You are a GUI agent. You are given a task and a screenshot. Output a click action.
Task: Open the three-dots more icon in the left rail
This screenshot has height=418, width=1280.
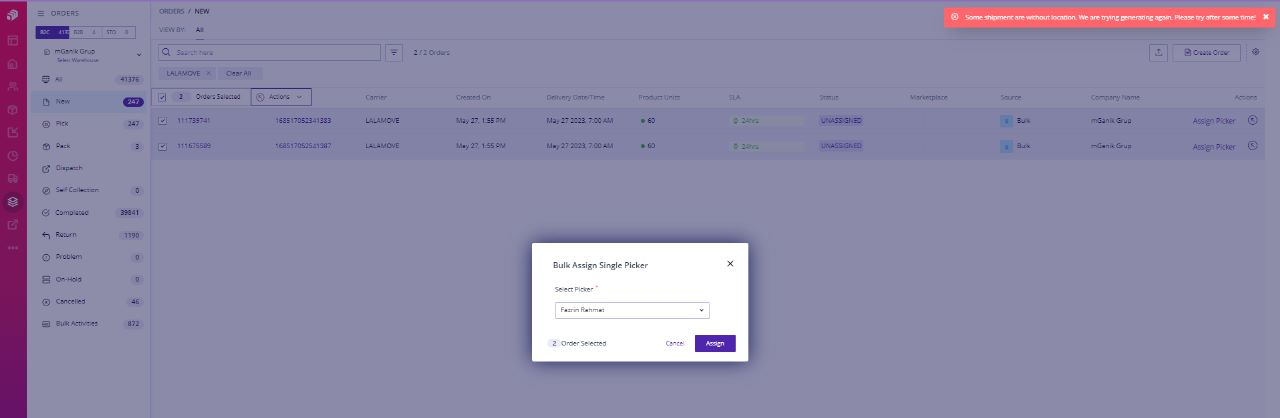pos(13,247)
